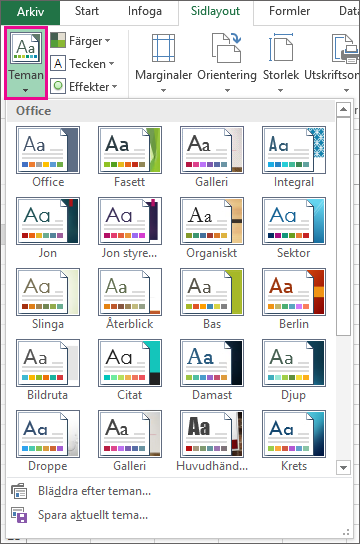Open the Orientering orientation menu

coord(227,63)
